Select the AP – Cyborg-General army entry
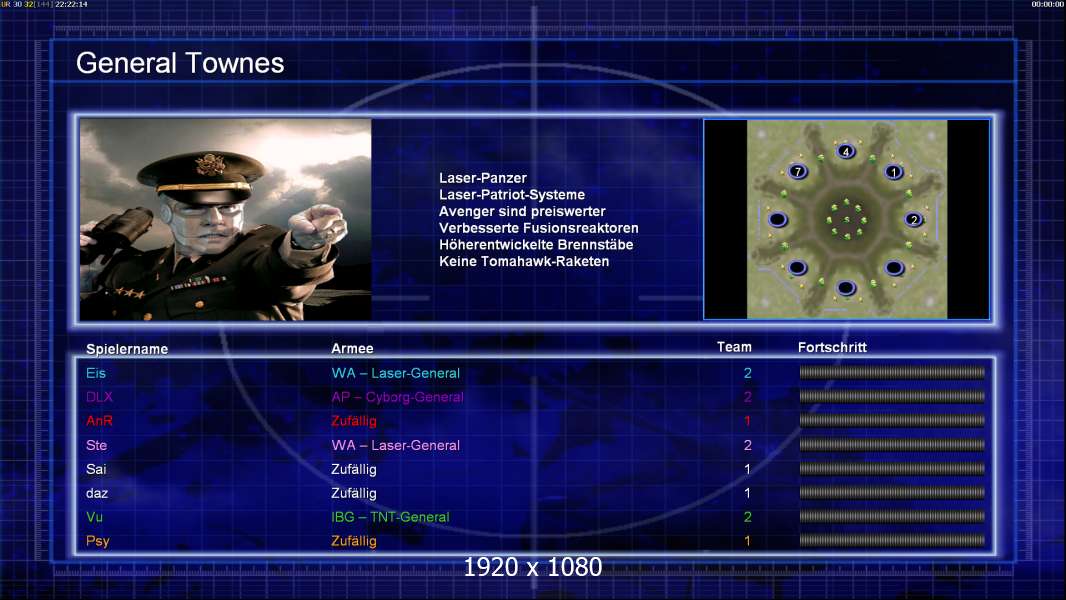Viewport: 1066px width, 600px height. (397, 397)
